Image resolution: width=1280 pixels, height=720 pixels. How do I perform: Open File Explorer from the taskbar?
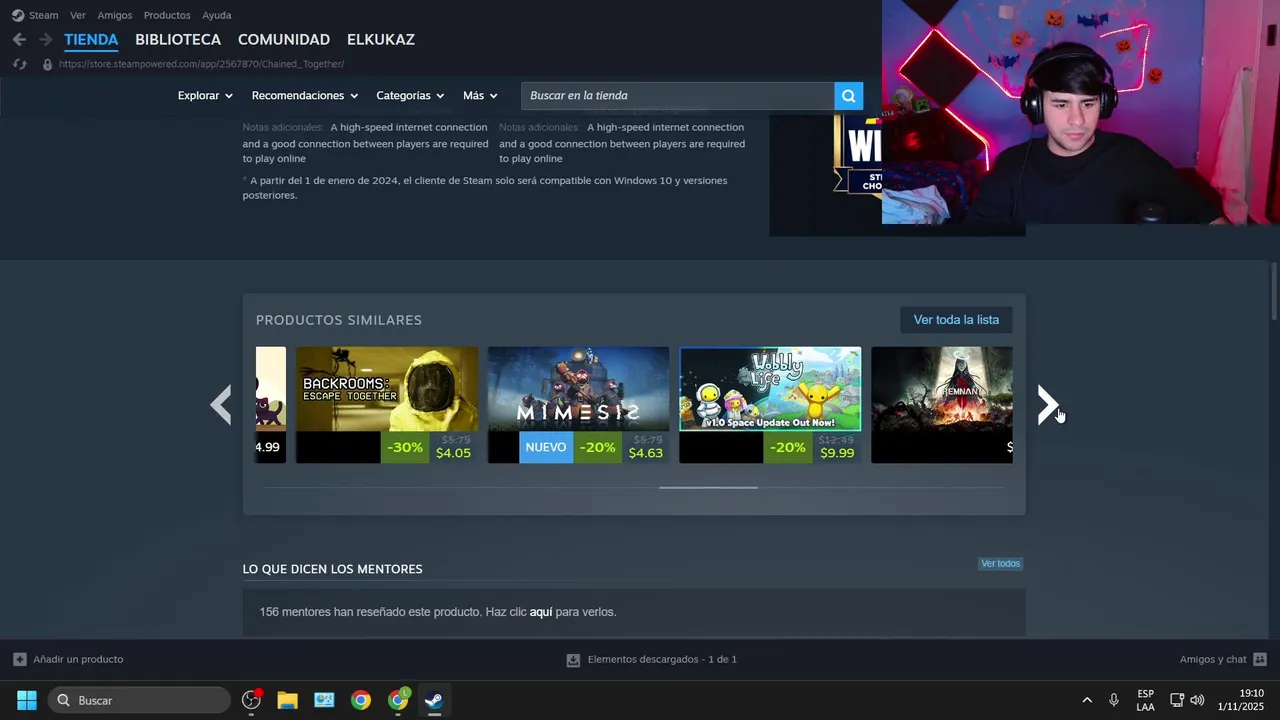287,700
